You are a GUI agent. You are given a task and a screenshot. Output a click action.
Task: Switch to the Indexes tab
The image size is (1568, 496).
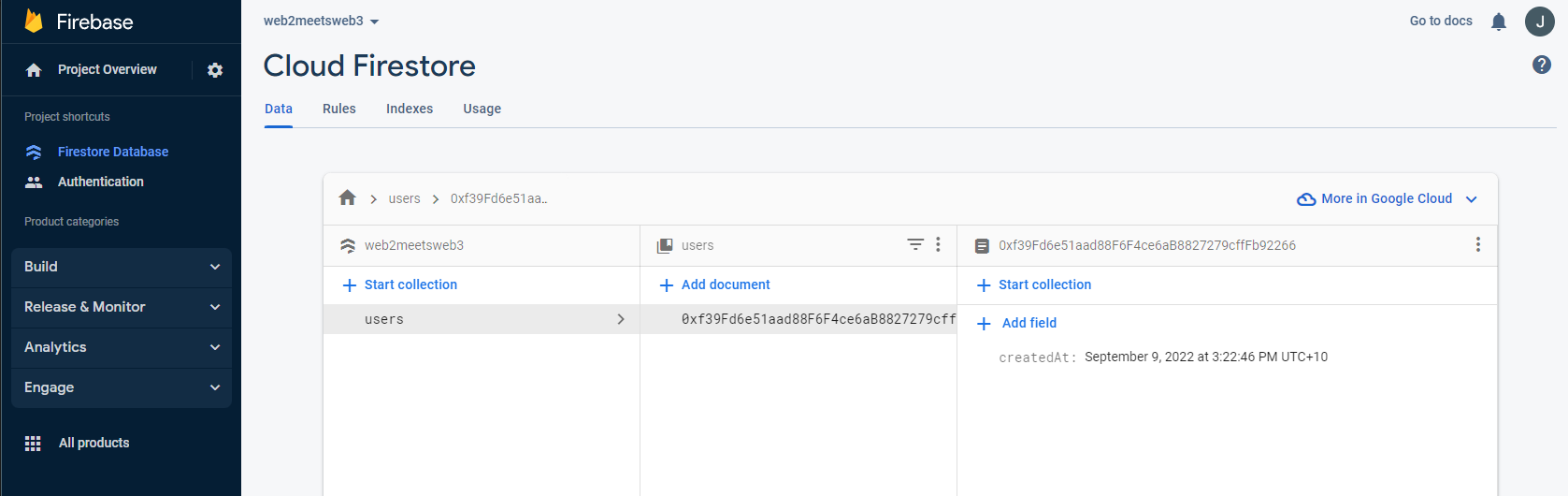tap(410, 109)
